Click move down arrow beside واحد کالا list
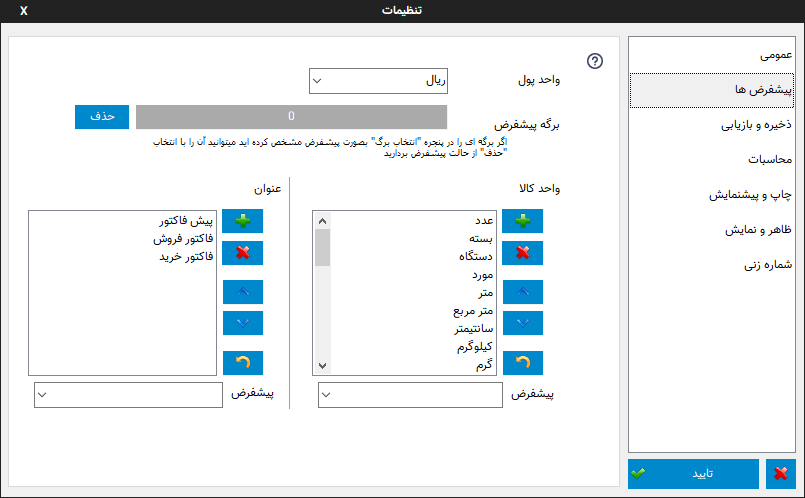This screenshot has height=498, width=805. tap(522, 323)
